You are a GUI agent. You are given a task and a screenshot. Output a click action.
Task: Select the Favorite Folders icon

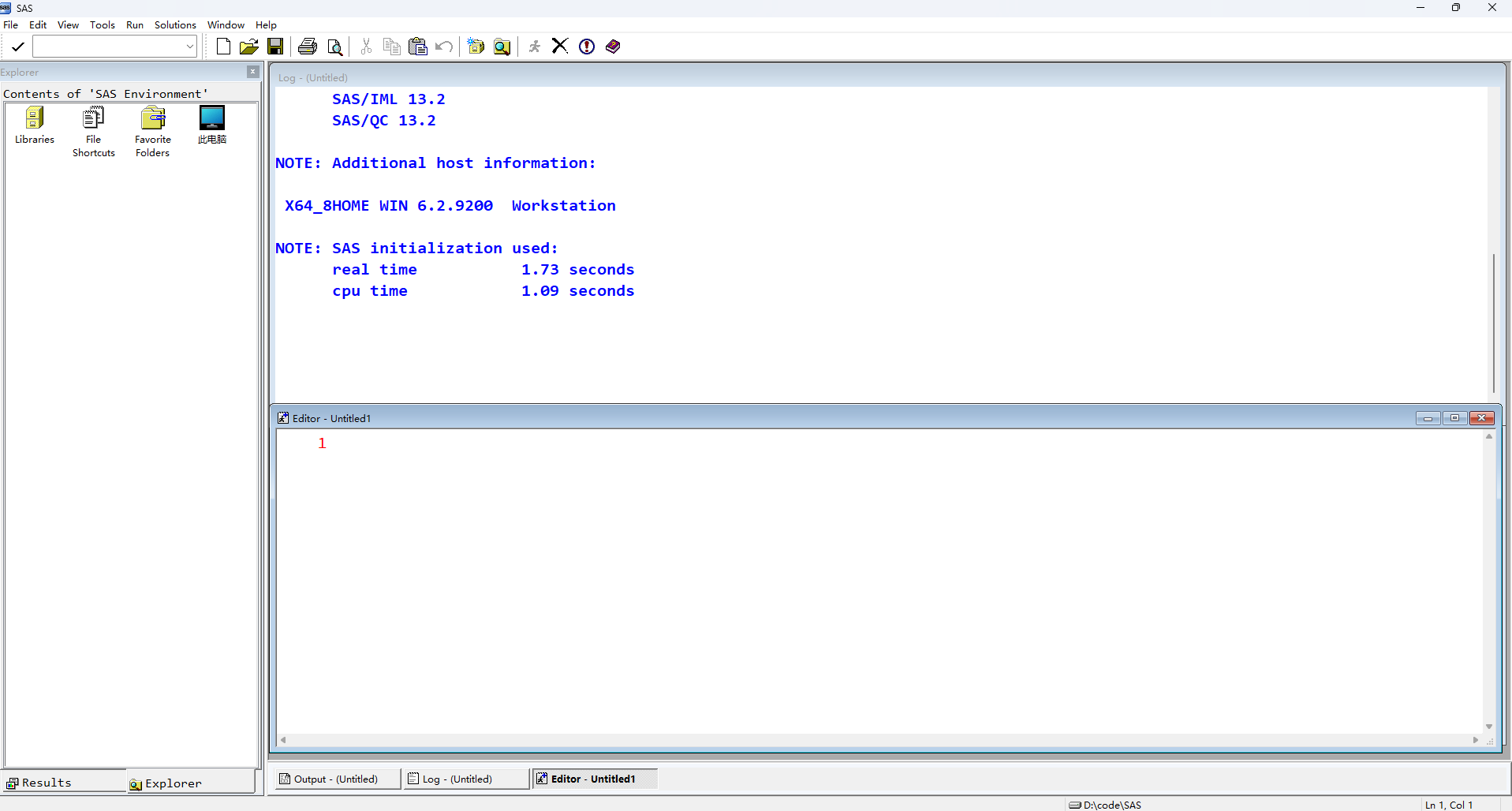(152, 132)
